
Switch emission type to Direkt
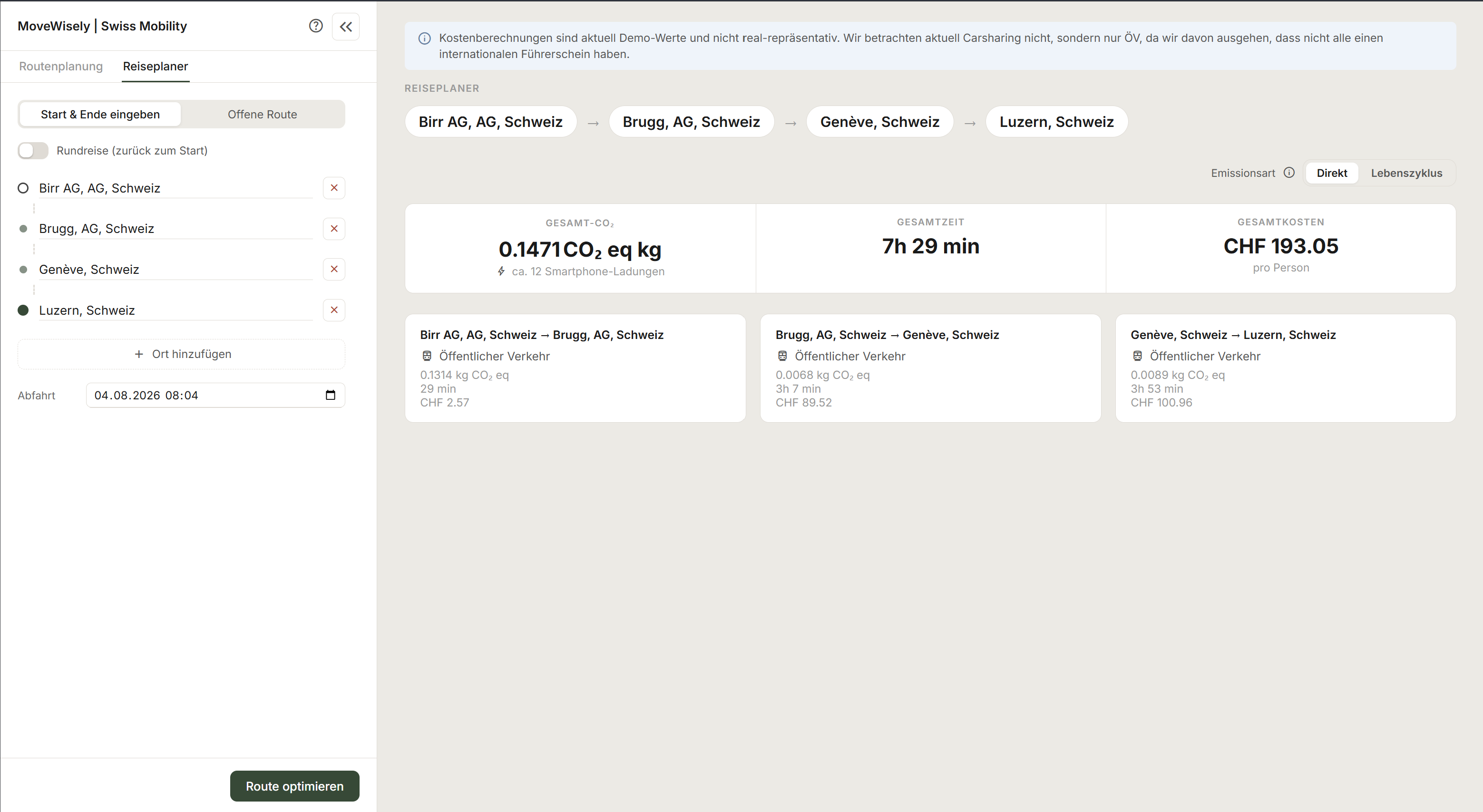click(1332, 173)
